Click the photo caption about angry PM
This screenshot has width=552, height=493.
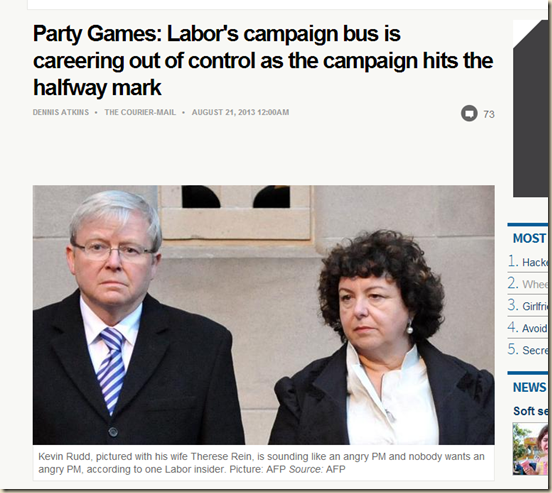[261, 463]
